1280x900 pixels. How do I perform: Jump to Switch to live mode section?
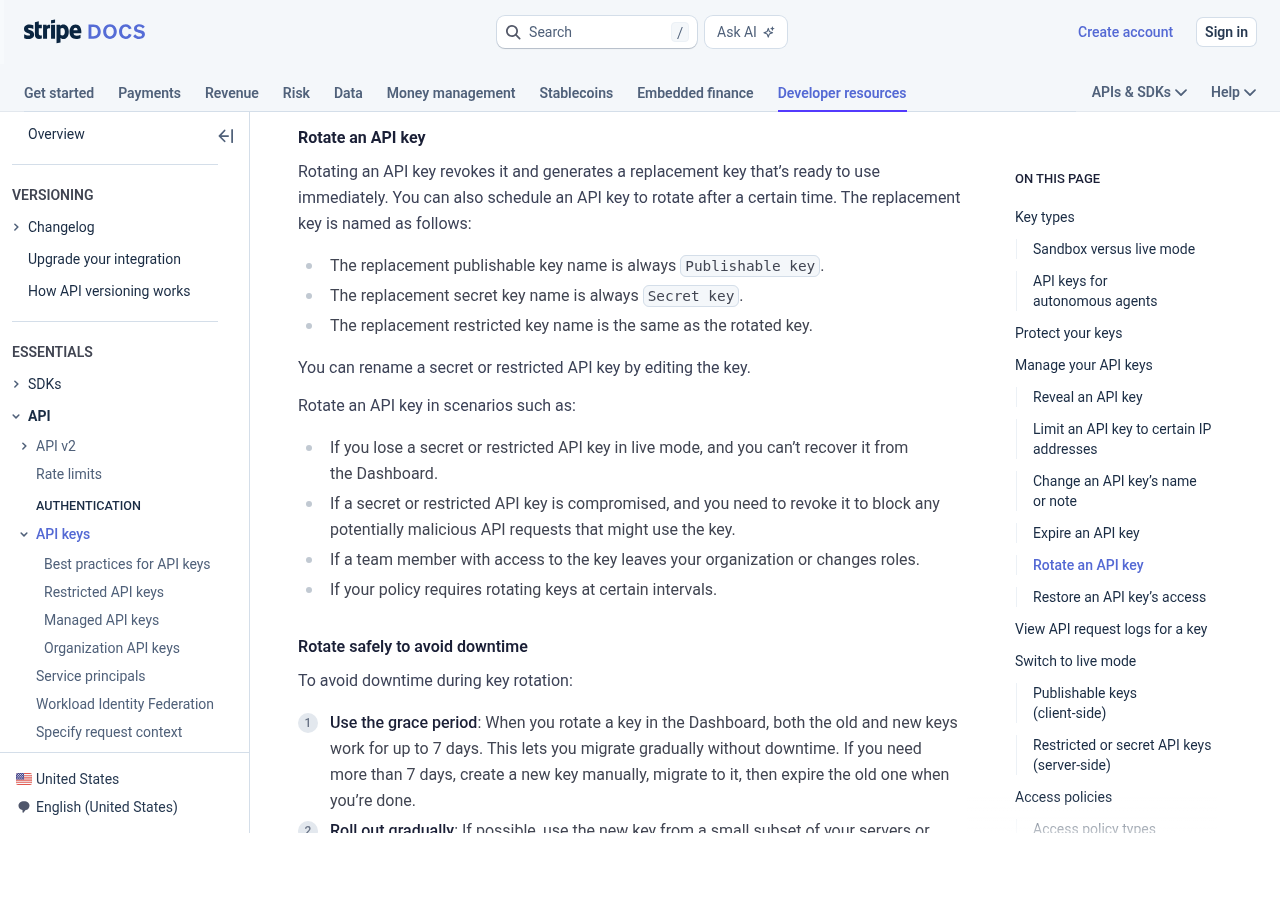(1075, 661)
